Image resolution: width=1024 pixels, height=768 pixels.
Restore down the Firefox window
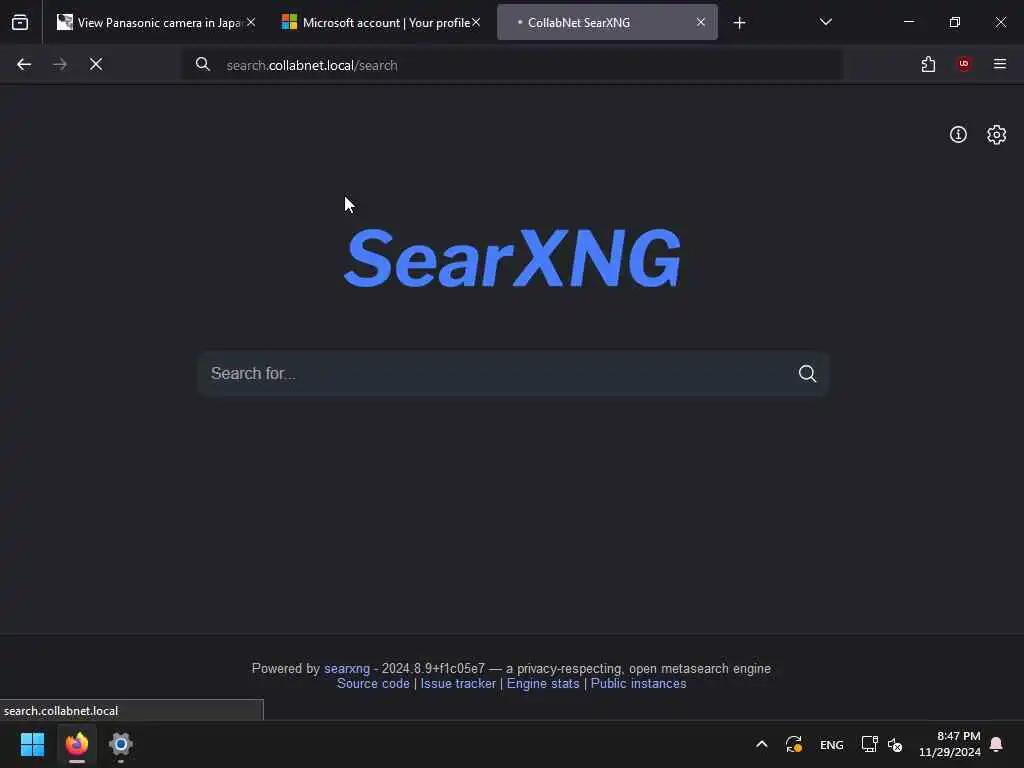[x=955, y=22]
